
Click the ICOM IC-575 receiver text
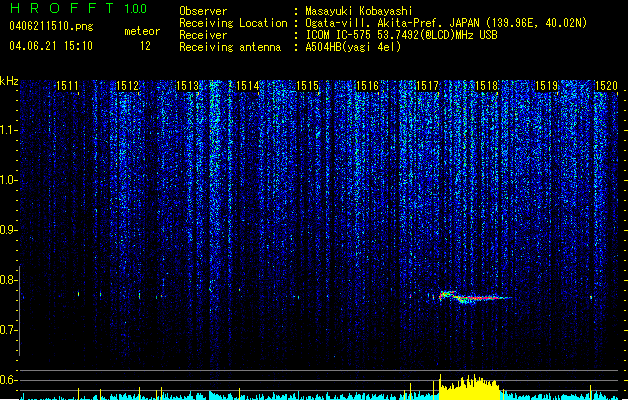pyautogui.click(x=402, y=35)
